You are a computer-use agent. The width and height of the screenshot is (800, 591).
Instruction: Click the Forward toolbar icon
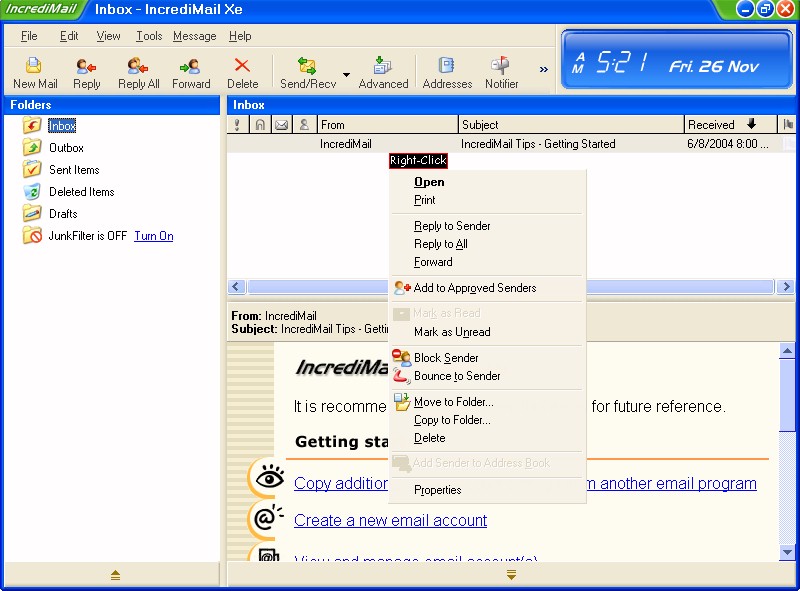coord(191,72)
